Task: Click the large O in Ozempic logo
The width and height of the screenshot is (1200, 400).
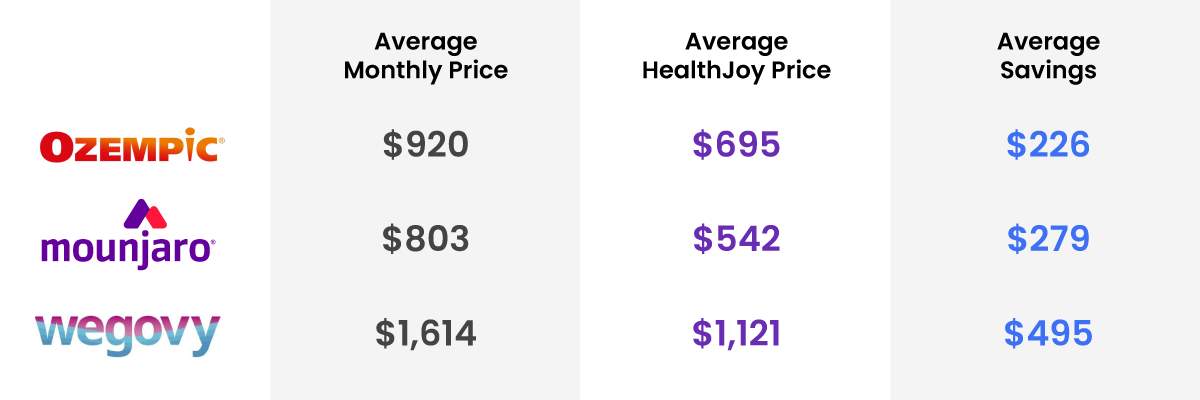Action: point(54,149)
